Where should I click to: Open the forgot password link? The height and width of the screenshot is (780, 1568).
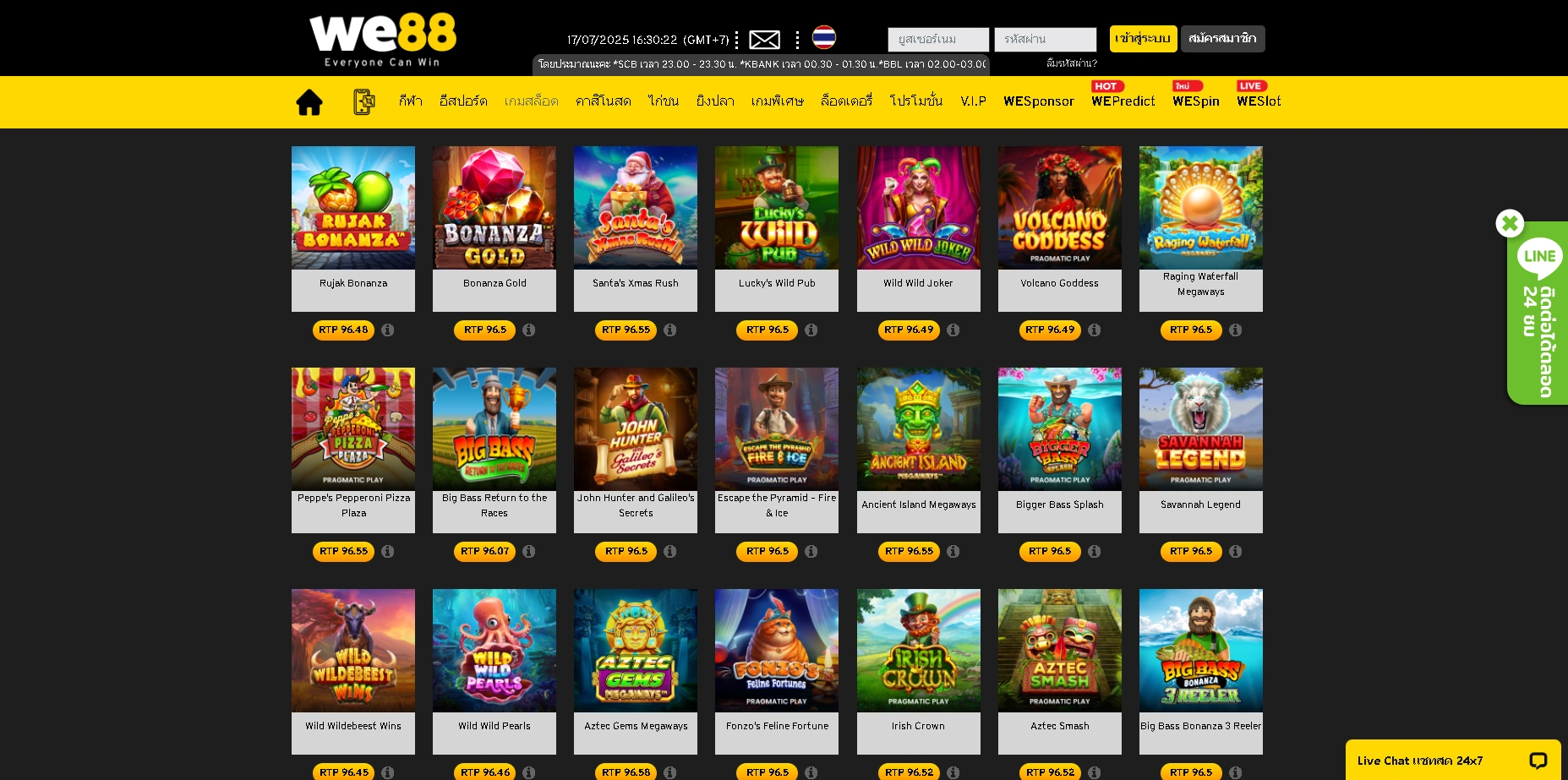pos(1072,63)
